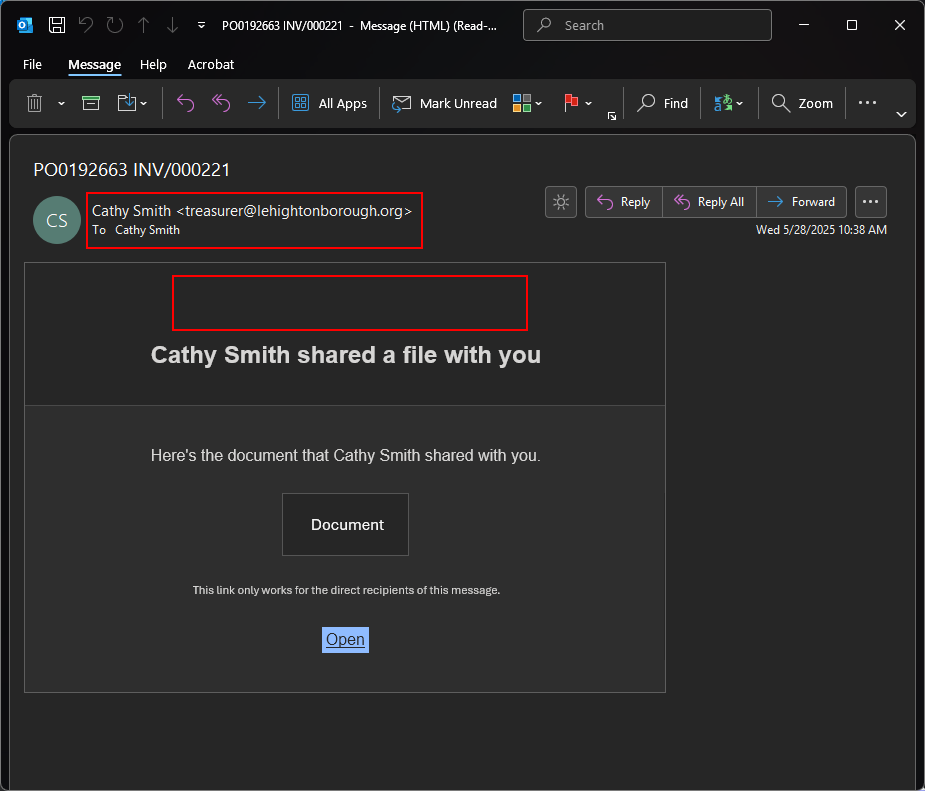Archive this message using the Archive icon
The width and height of the screenshot is (925, 791).
91,103
